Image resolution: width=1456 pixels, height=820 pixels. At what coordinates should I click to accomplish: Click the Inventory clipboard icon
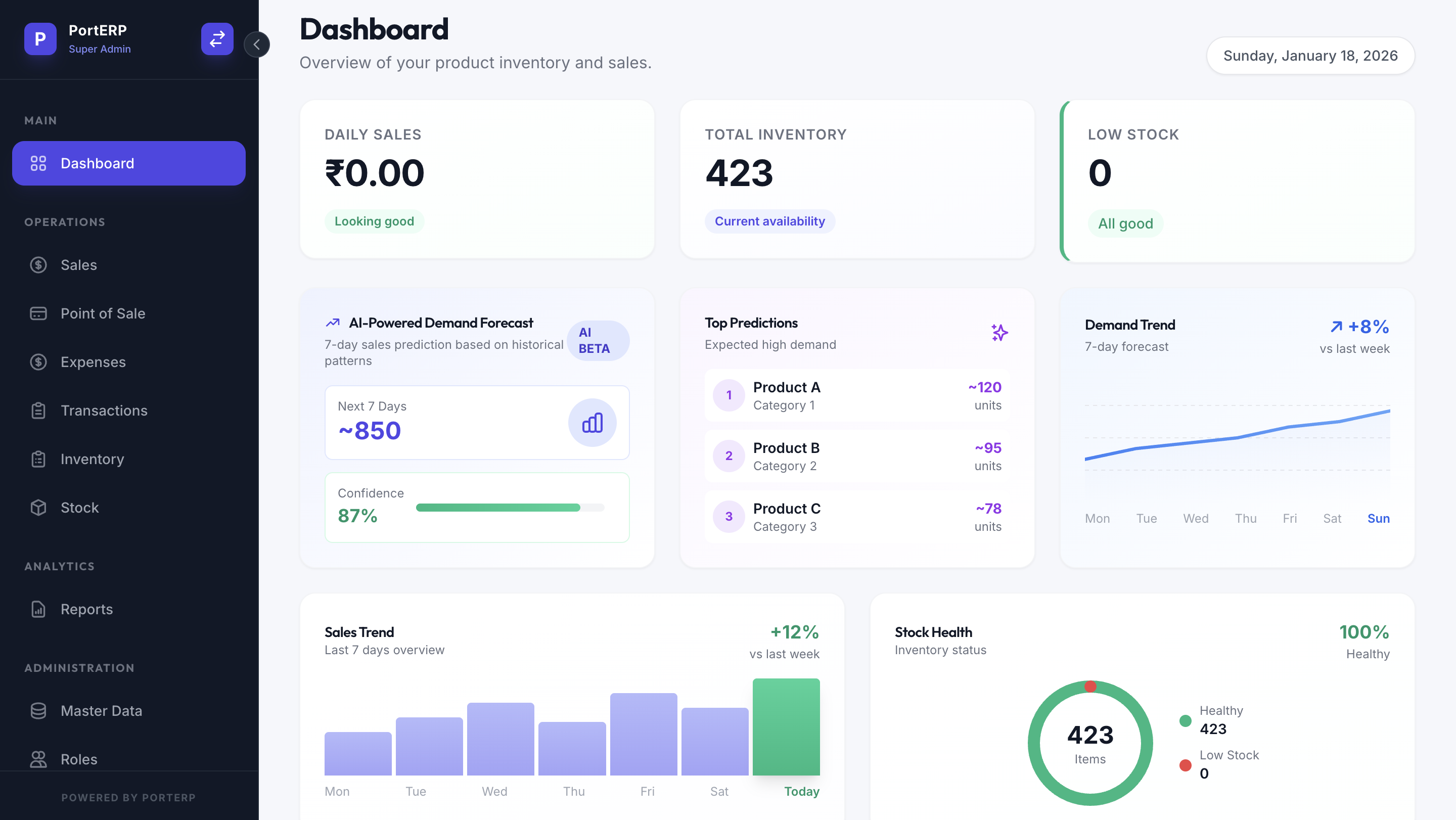click(x=38, y=460)
